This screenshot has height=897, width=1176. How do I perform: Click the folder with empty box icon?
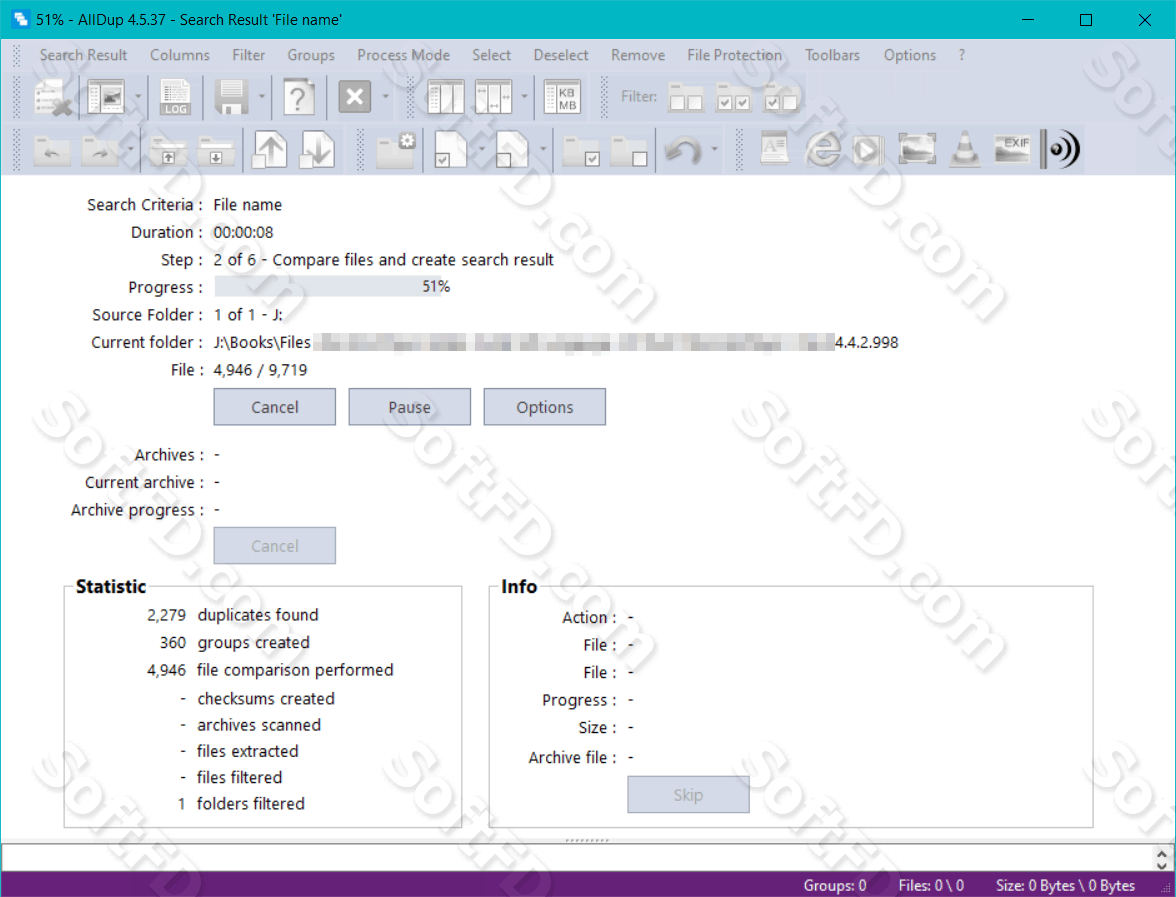pos(628,152)
